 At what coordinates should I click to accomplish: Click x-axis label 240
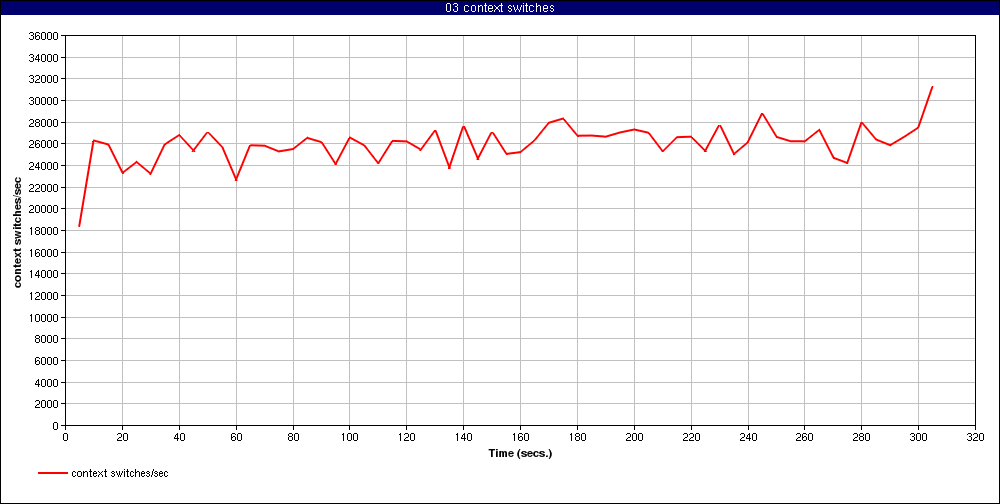click(x=747, y=438)
